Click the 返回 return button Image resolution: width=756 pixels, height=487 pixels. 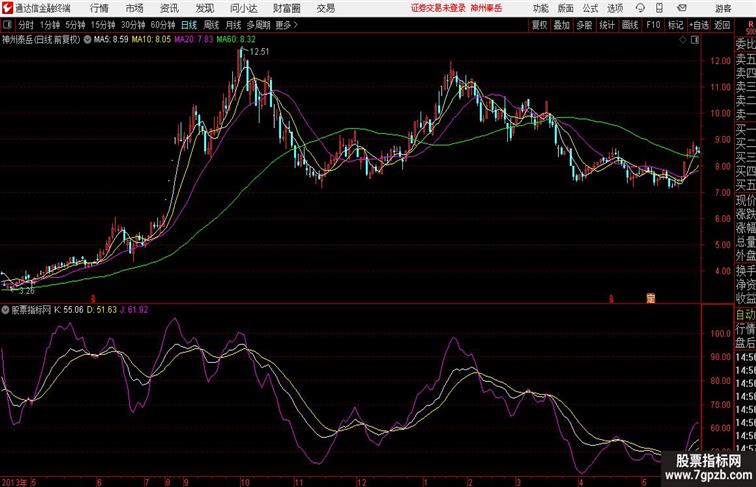(722, 25)
